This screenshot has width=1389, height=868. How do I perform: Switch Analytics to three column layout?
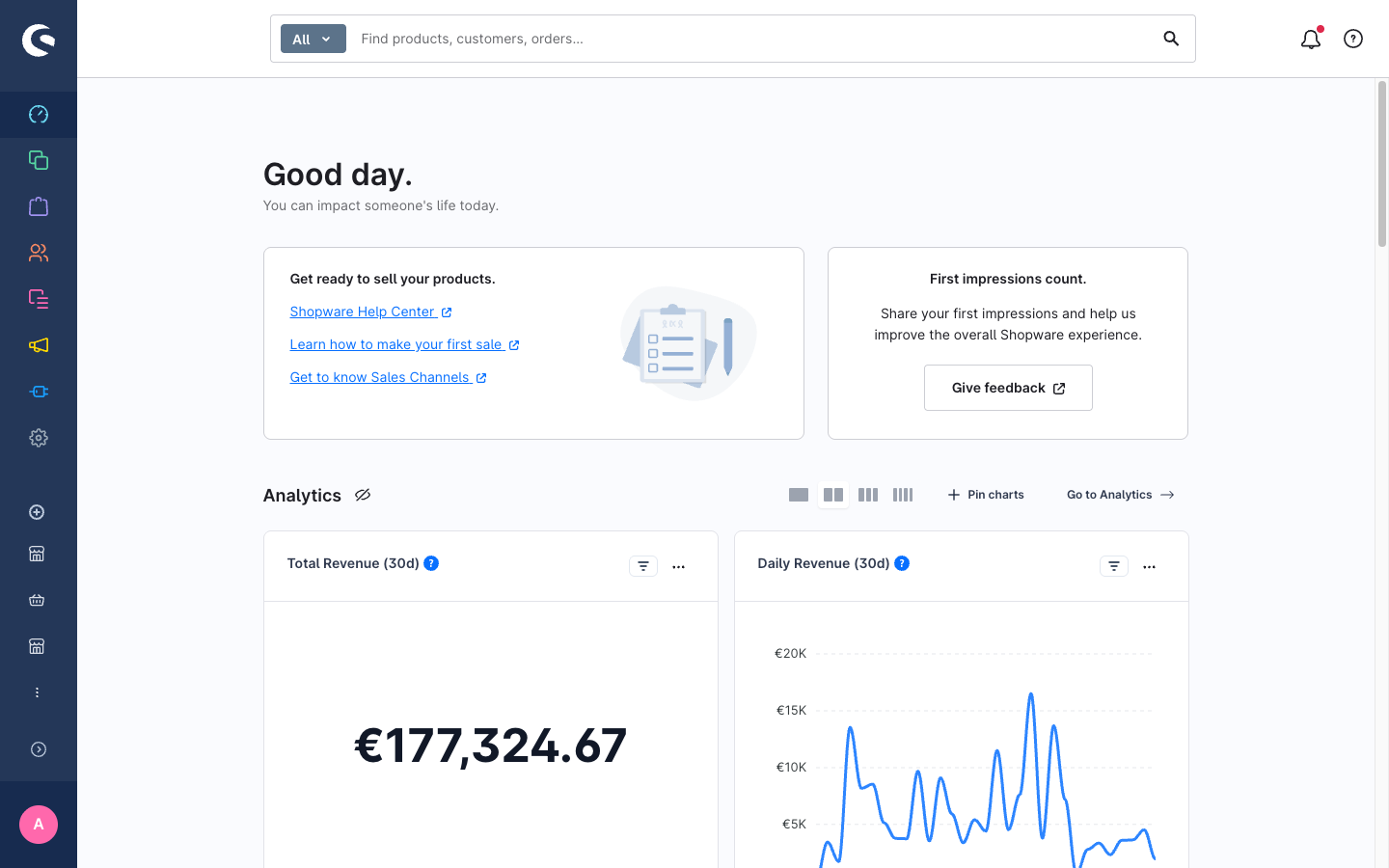click(x=868, y=495)
